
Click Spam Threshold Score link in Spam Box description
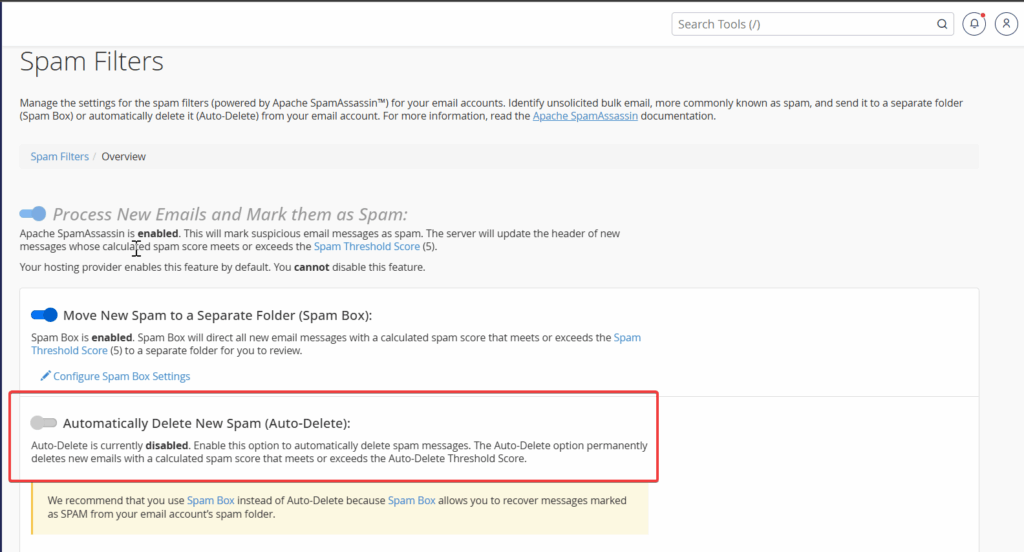coord(627,338)
